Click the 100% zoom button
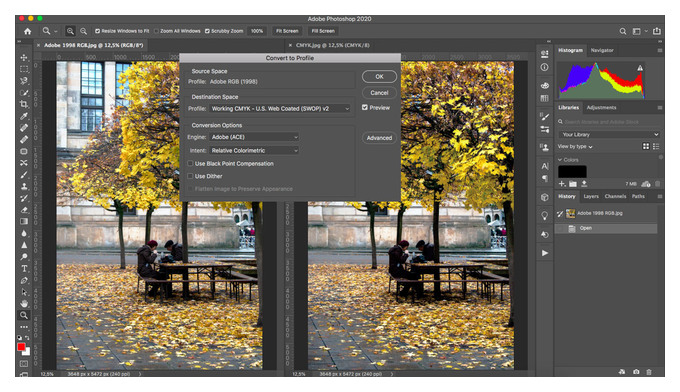680x392 pixels. (257, 31)
